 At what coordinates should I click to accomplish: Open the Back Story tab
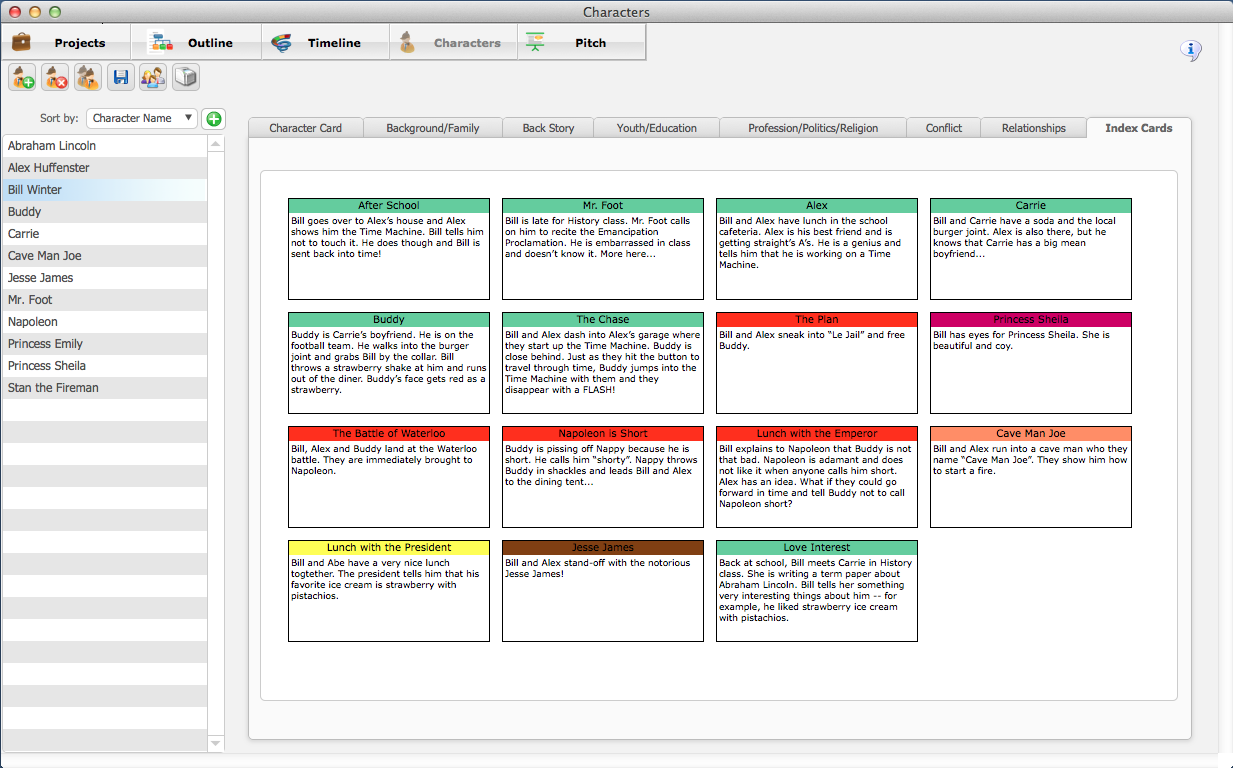547,128
